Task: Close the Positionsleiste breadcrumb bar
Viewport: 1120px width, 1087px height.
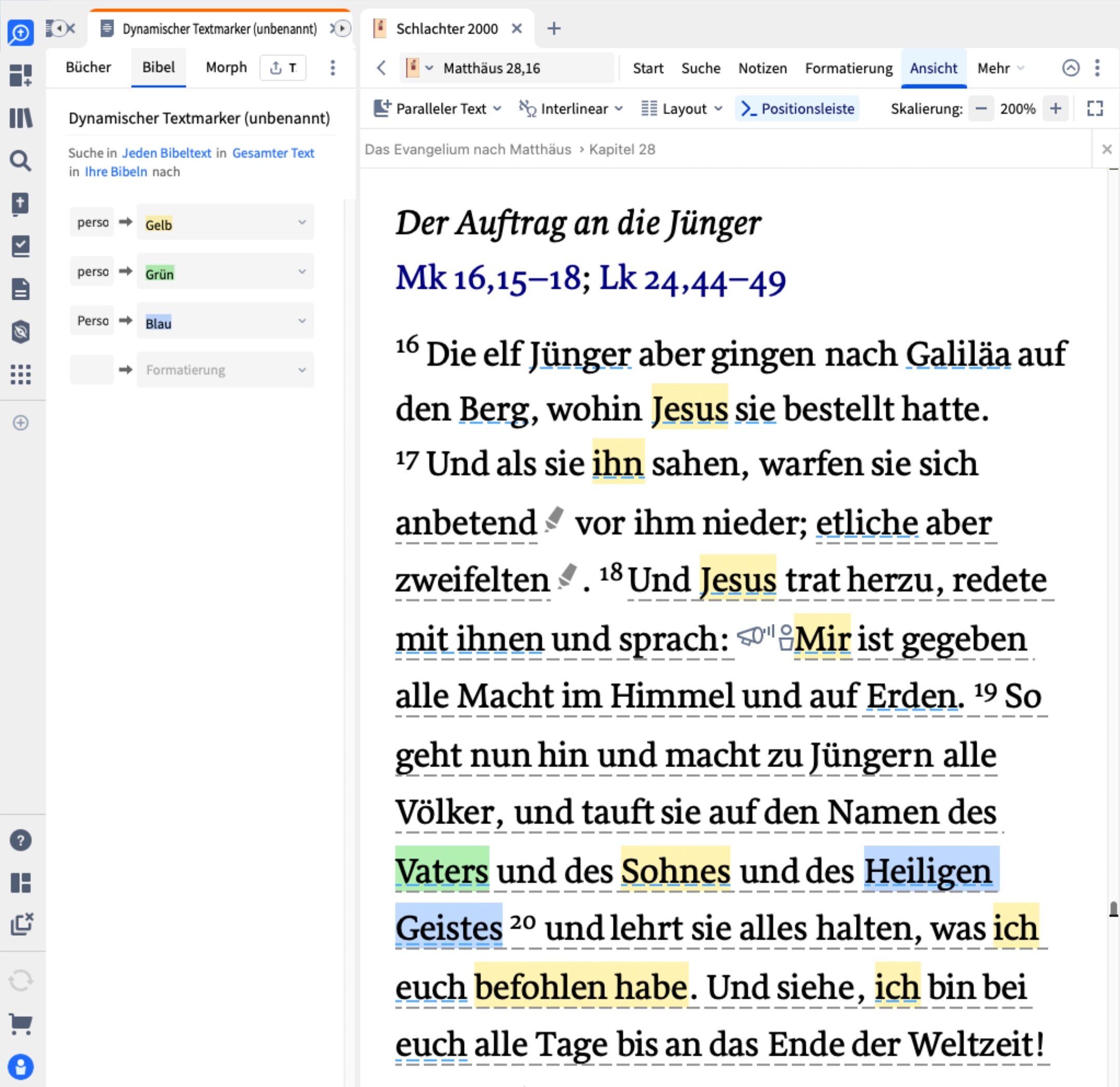Action: (1106, 149)
